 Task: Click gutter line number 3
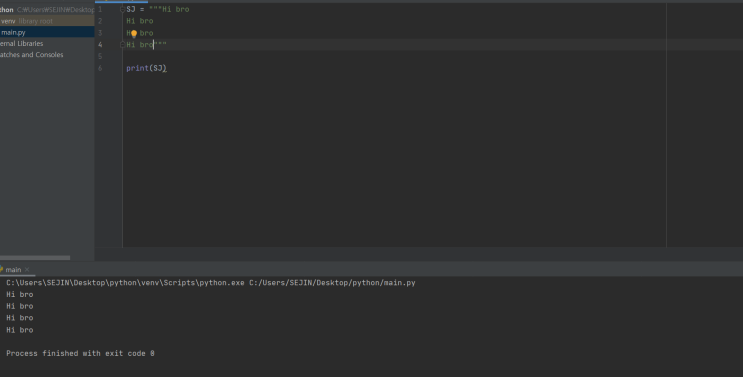[x=100, y=33]
